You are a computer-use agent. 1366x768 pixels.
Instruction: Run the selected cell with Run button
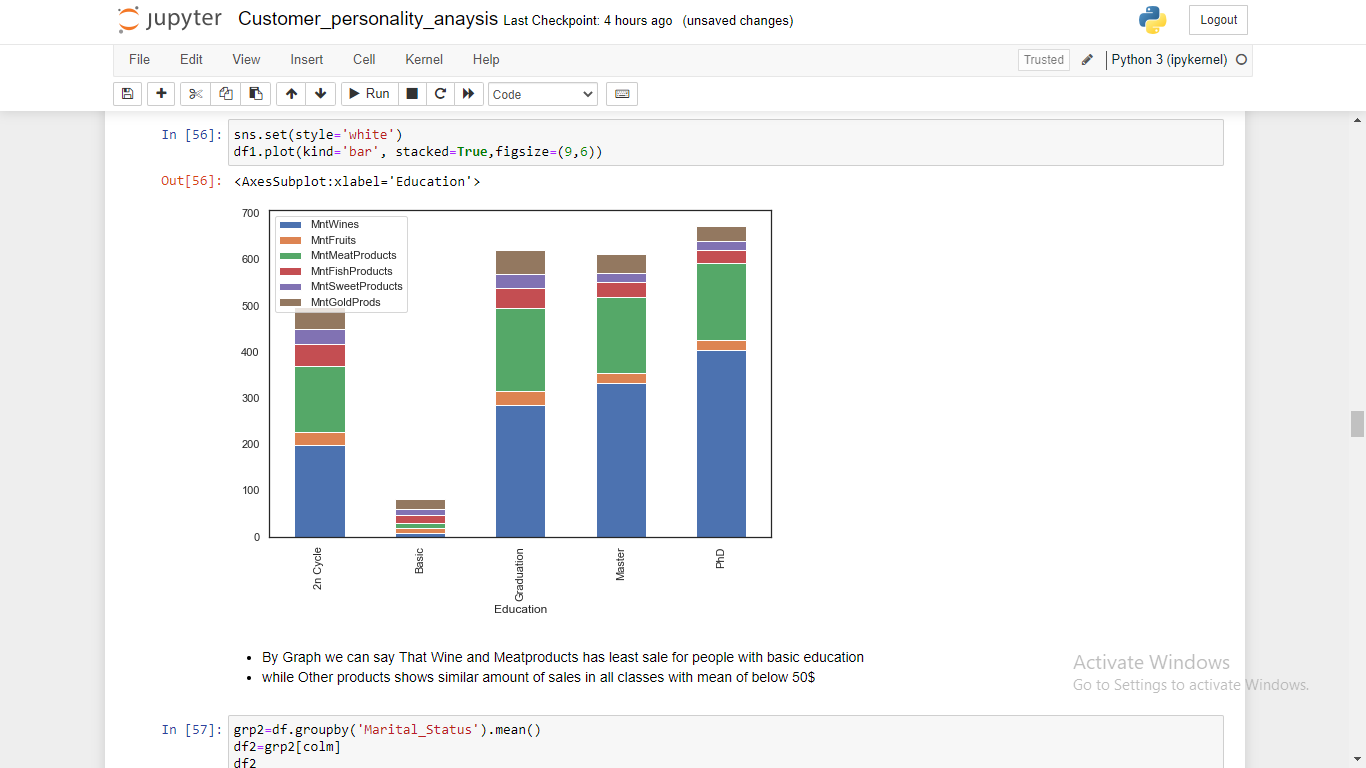pyautogui.click(x=369, y=93)
